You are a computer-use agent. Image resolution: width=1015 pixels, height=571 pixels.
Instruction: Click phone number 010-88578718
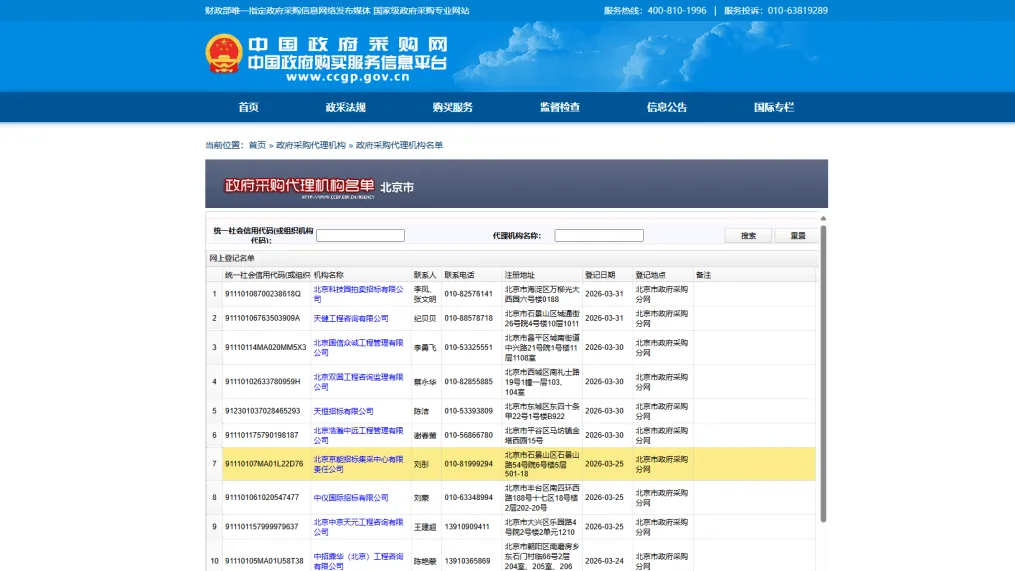point(469,319)
